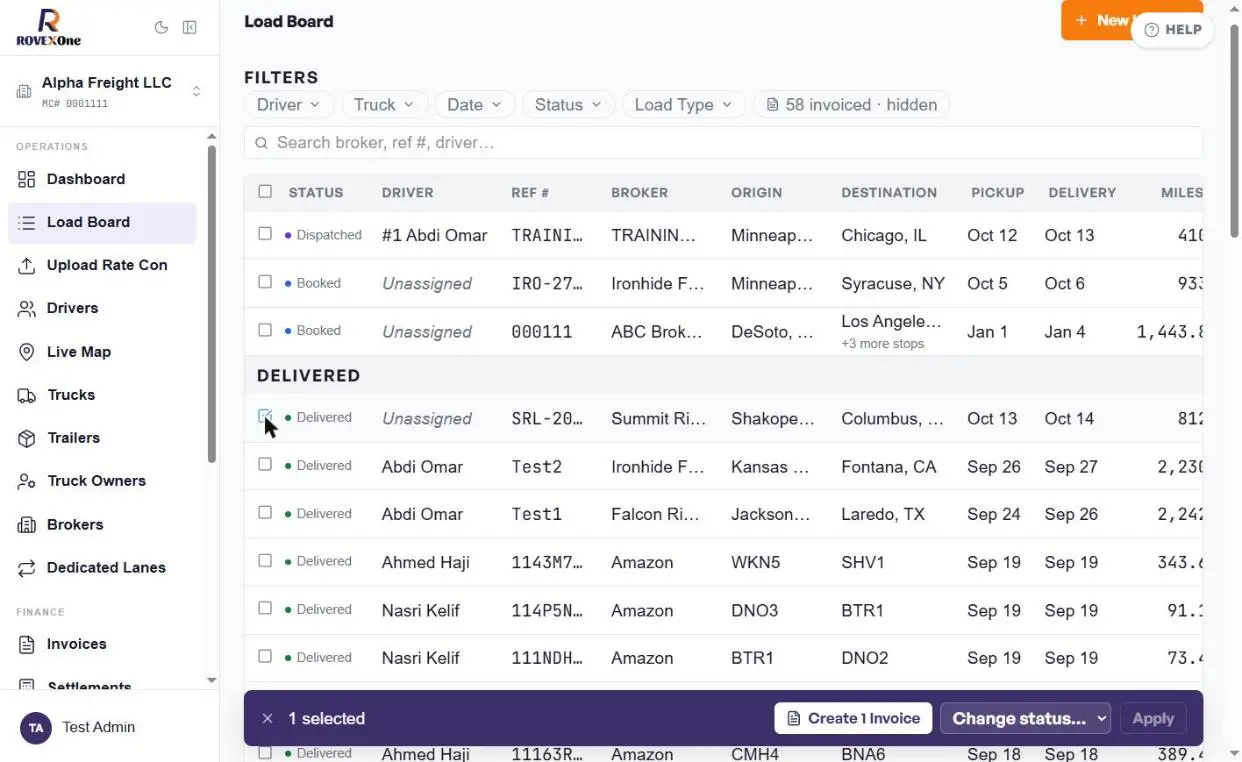Click Live Map pin icon
Viewport: 1242px width, 762px height.
coord(27,352)
